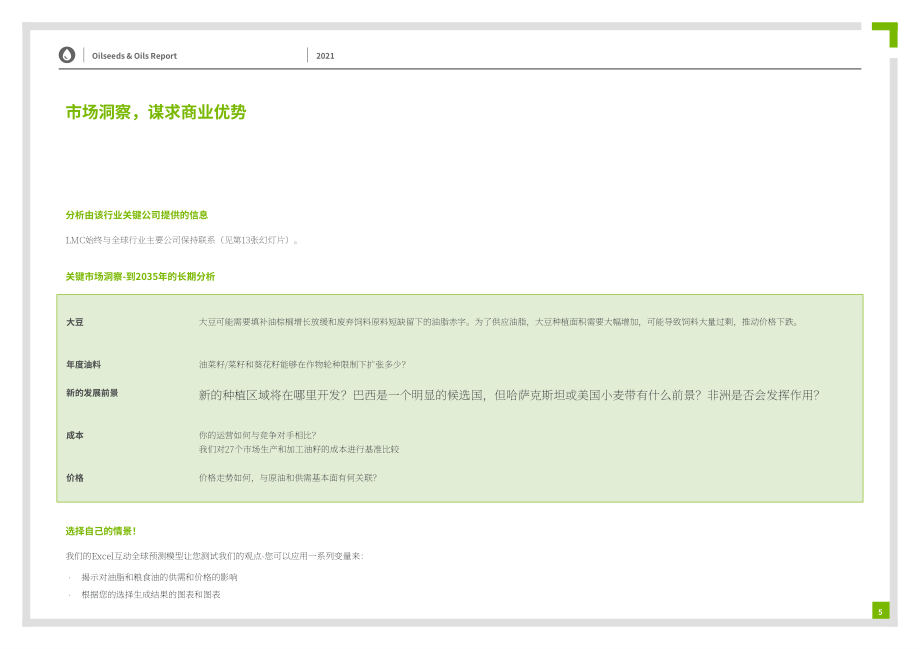Click the green title 市场洞察，谋求商业优势
This screenshot has width=920, height=649.
pos(156,112)
